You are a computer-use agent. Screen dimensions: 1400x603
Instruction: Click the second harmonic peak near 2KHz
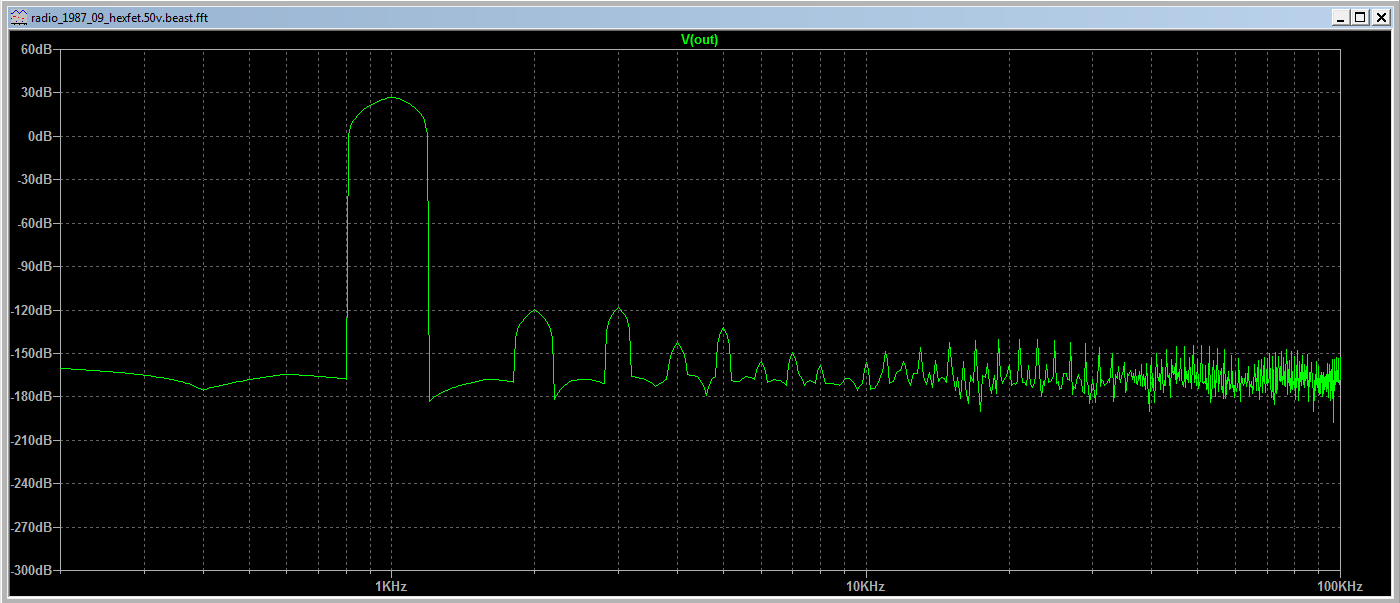pos(535,311)
